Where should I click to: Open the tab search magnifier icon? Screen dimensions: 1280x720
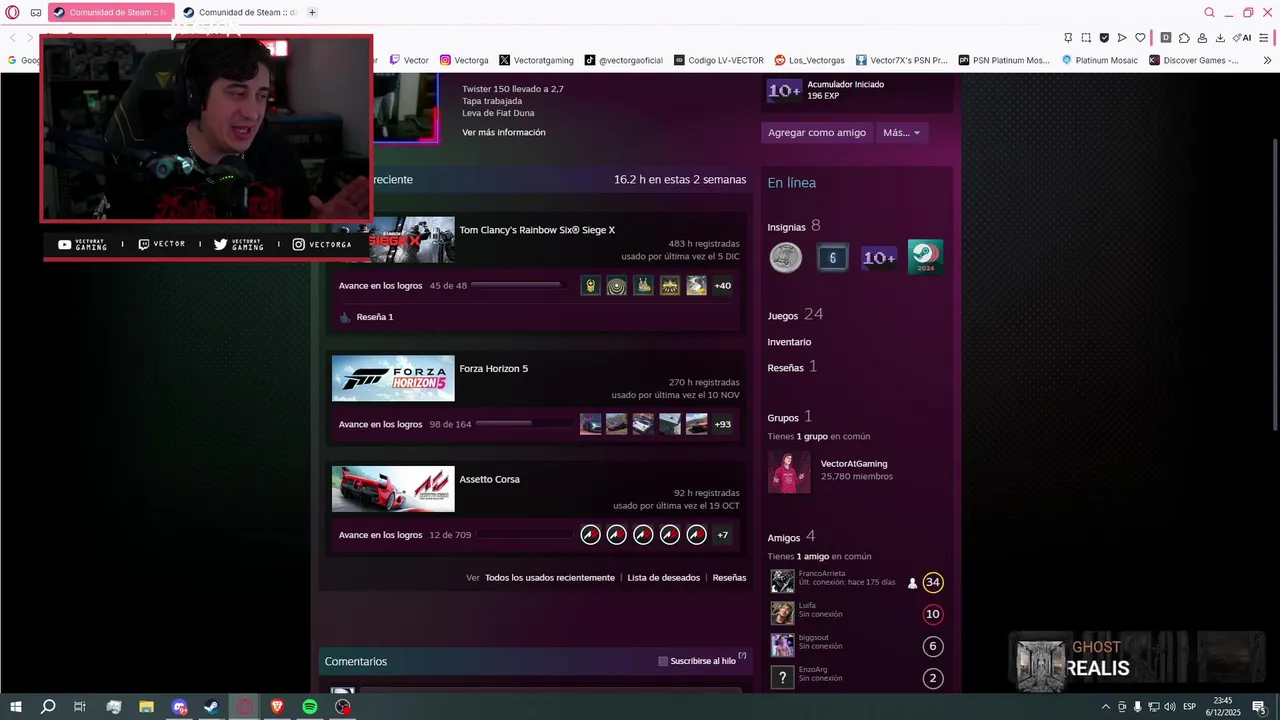tap(1209, 13)
